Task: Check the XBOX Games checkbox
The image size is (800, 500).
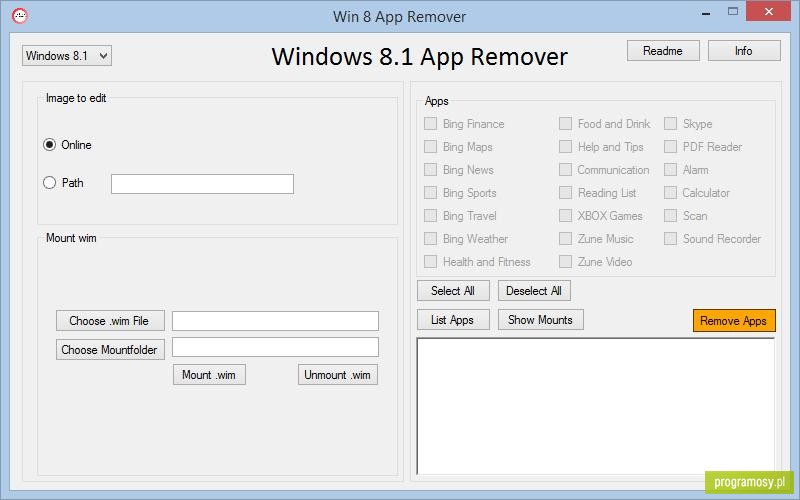Action: tap(565, 215)
